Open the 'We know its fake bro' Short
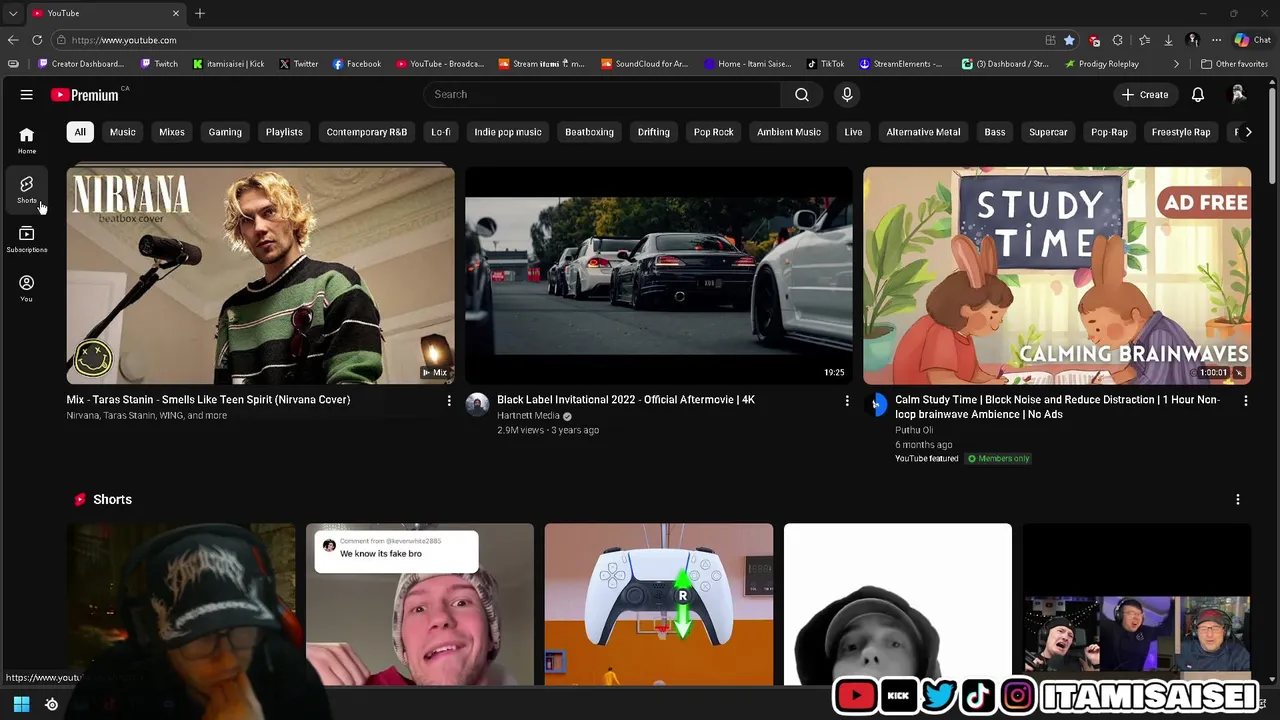 tap(420, 605)
